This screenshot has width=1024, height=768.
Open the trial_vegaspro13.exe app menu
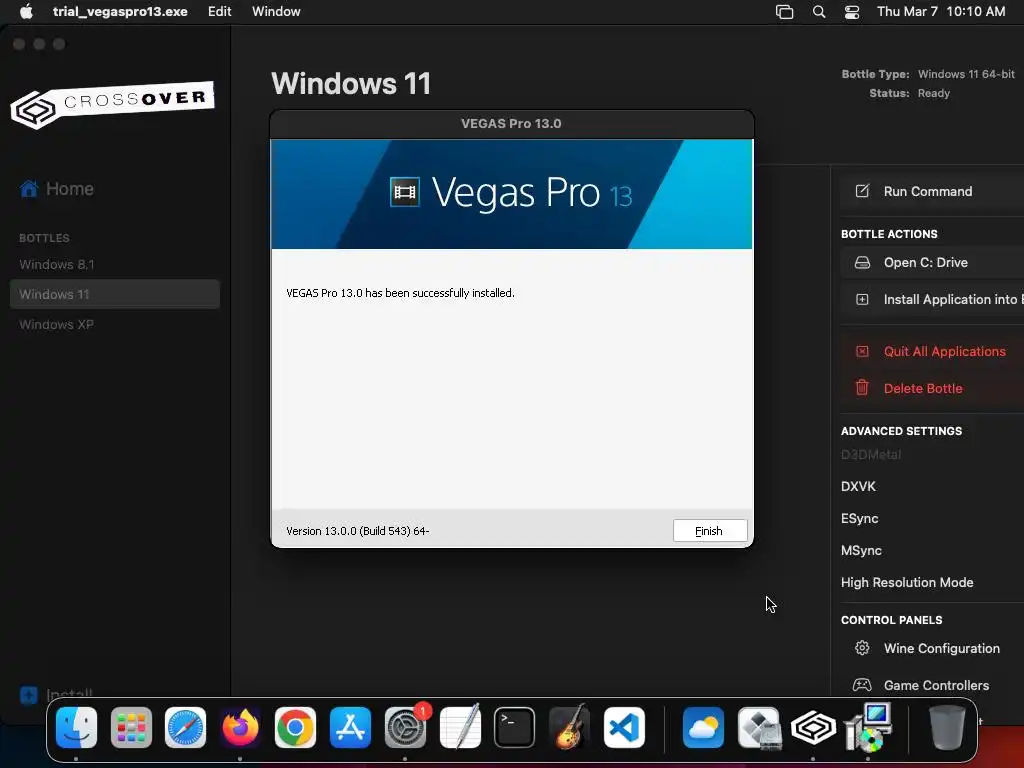[x=120, y=12]
